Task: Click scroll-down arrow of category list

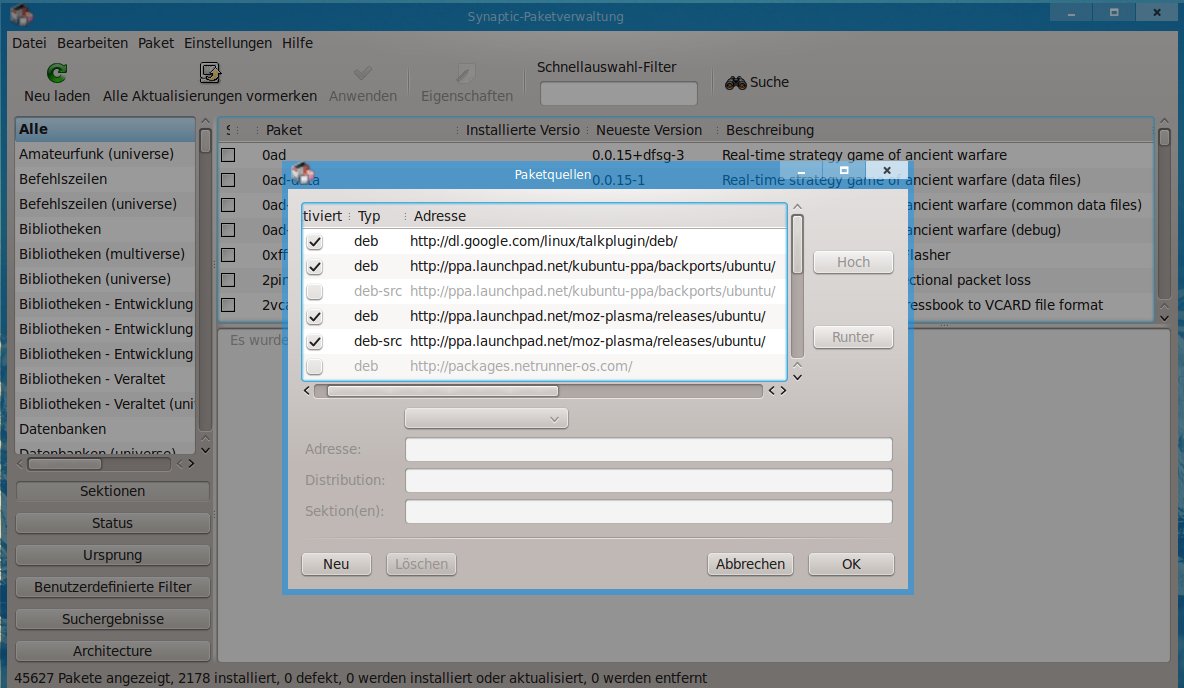Action: click(x=205, y=450)
